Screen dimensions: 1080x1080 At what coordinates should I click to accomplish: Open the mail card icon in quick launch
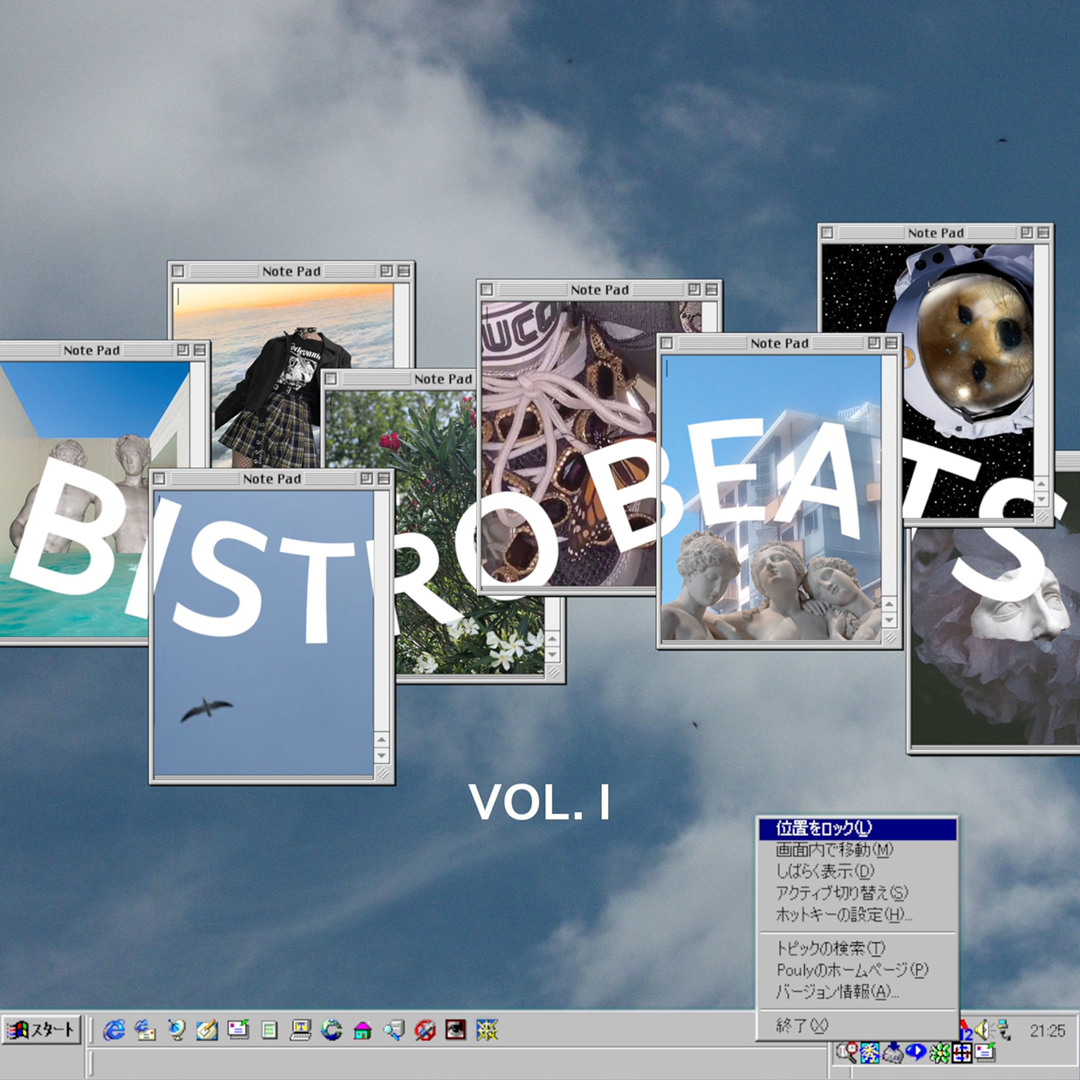pyautogui.click(x=238, y=1030)
